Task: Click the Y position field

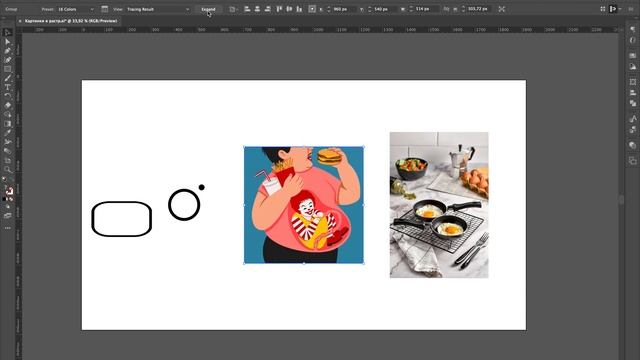Action: tap(384, 9)
